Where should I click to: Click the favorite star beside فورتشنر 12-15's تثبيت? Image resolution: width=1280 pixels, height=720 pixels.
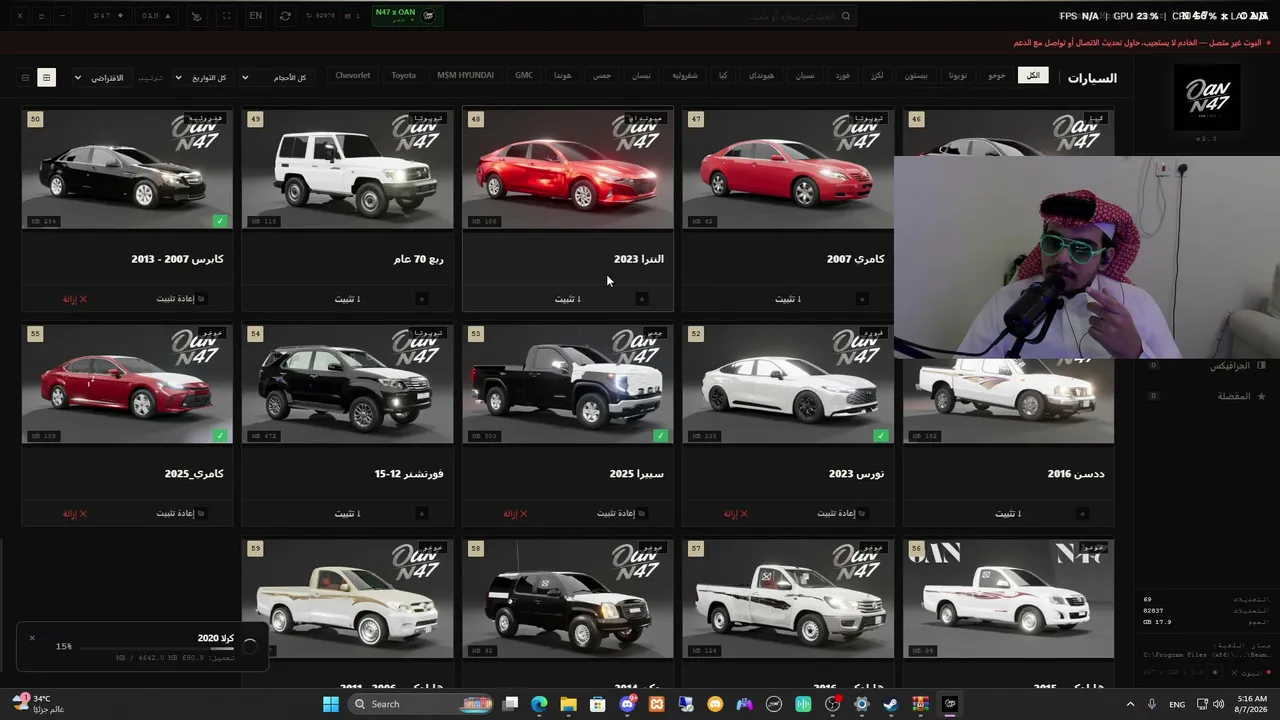421,514
